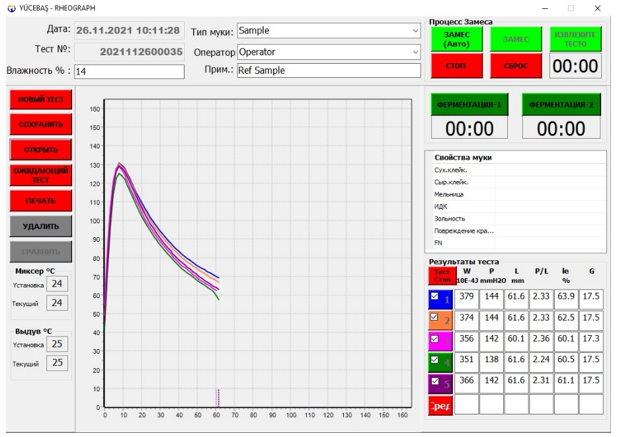Click P value 138 in test 4
Screen dimensions: 618x437
491,362
